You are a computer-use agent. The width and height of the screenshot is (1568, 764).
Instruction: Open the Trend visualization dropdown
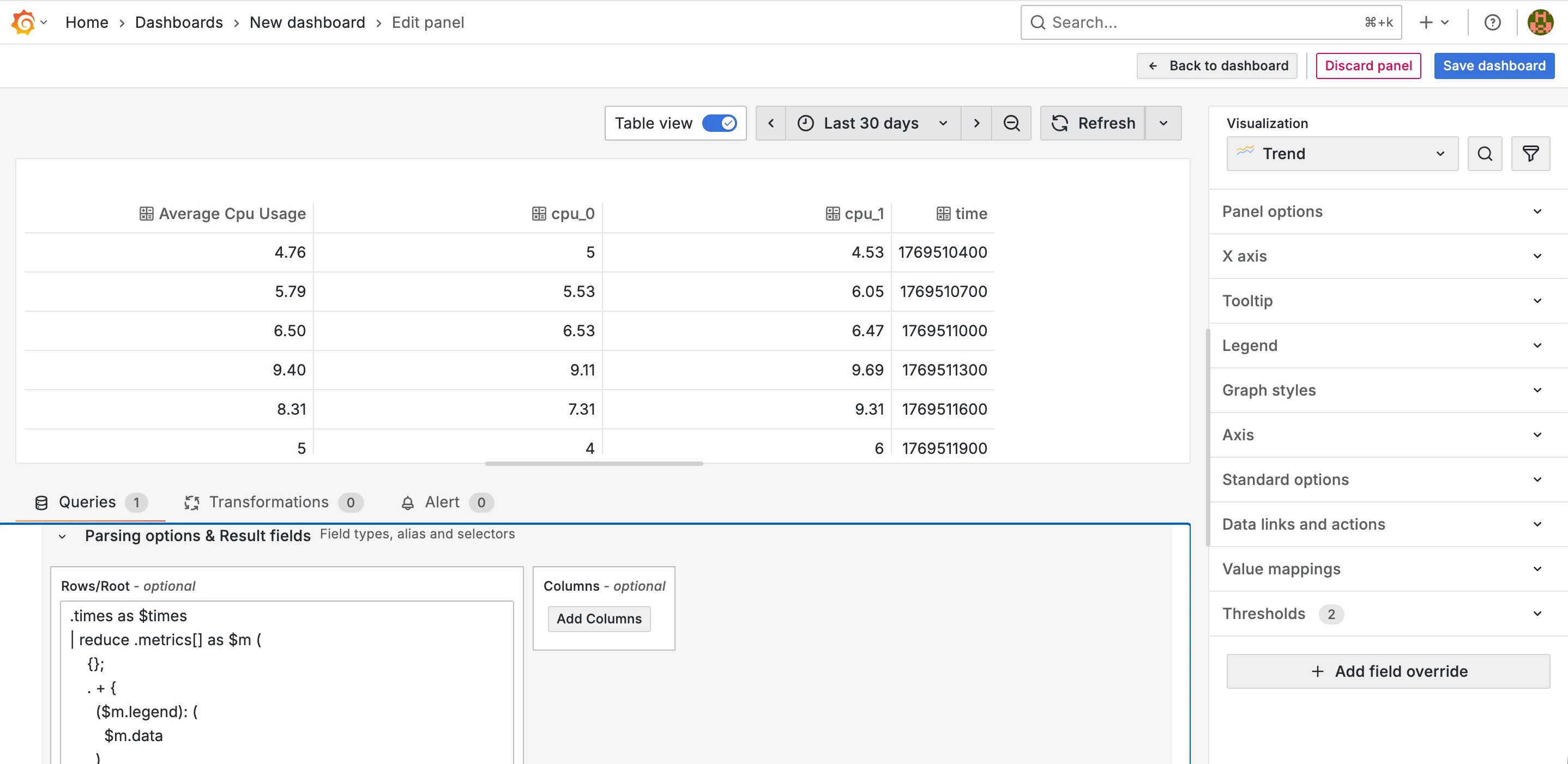pyautogui.click(x=1342, y=154)
